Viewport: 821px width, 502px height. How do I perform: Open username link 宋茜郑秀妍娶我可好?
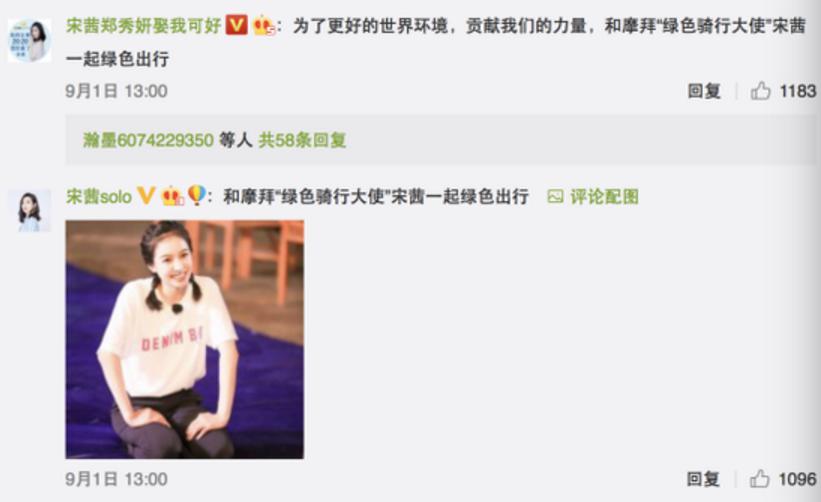tap(144, 25)
